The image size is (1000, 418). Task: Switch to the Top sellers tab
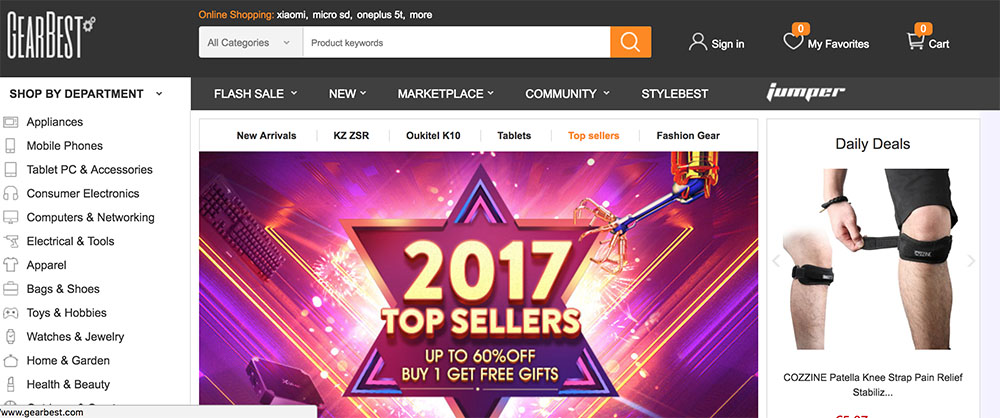593,135
